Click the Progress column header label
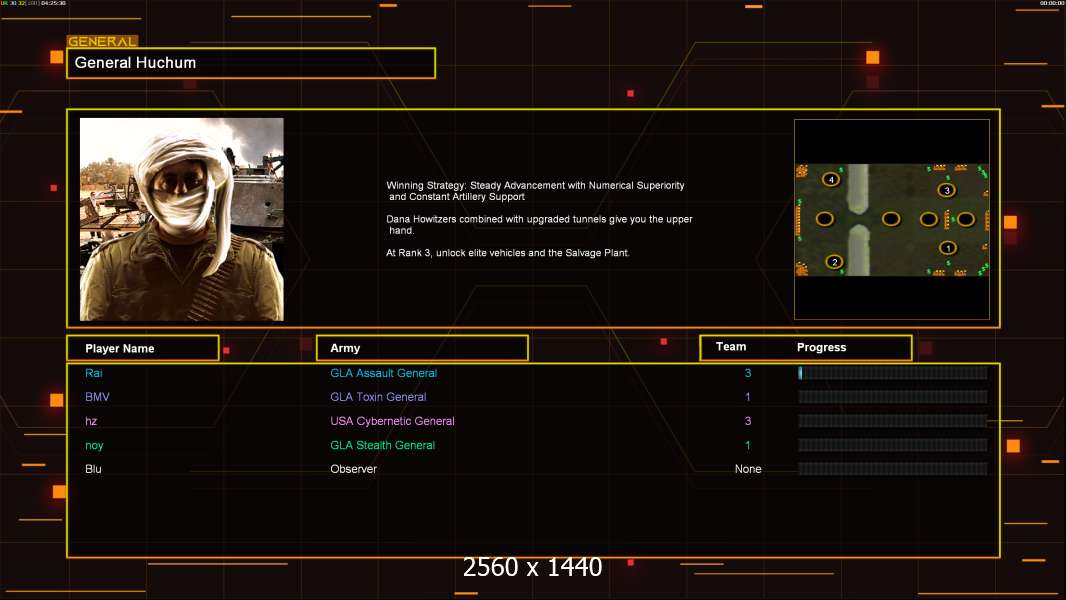This screenshot has height=600, width=1066. [821, 347]
